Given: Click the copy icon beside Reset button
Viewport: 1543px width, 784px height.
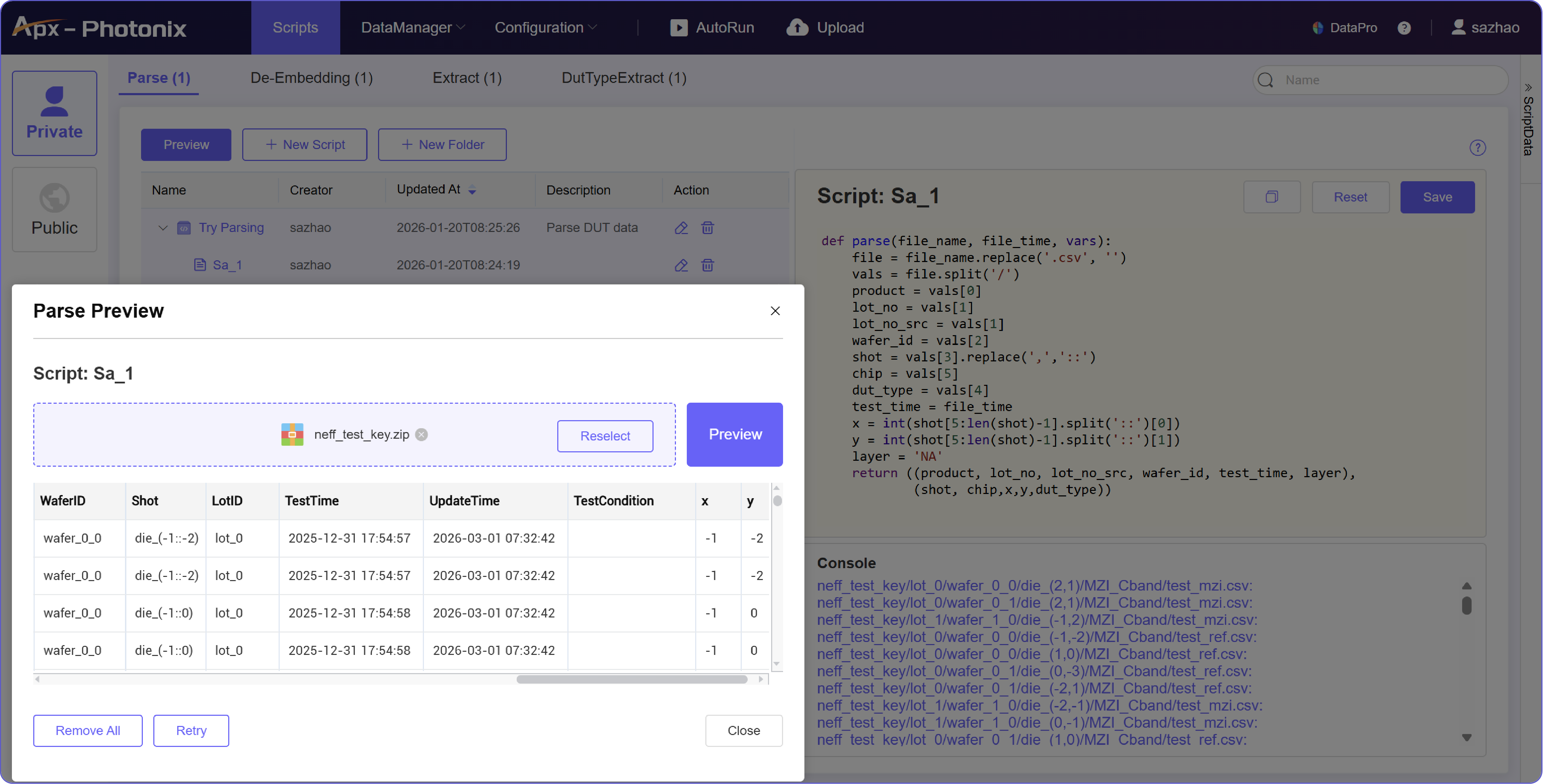Looking at the screenshot, I should click(x=1272, y=197).
